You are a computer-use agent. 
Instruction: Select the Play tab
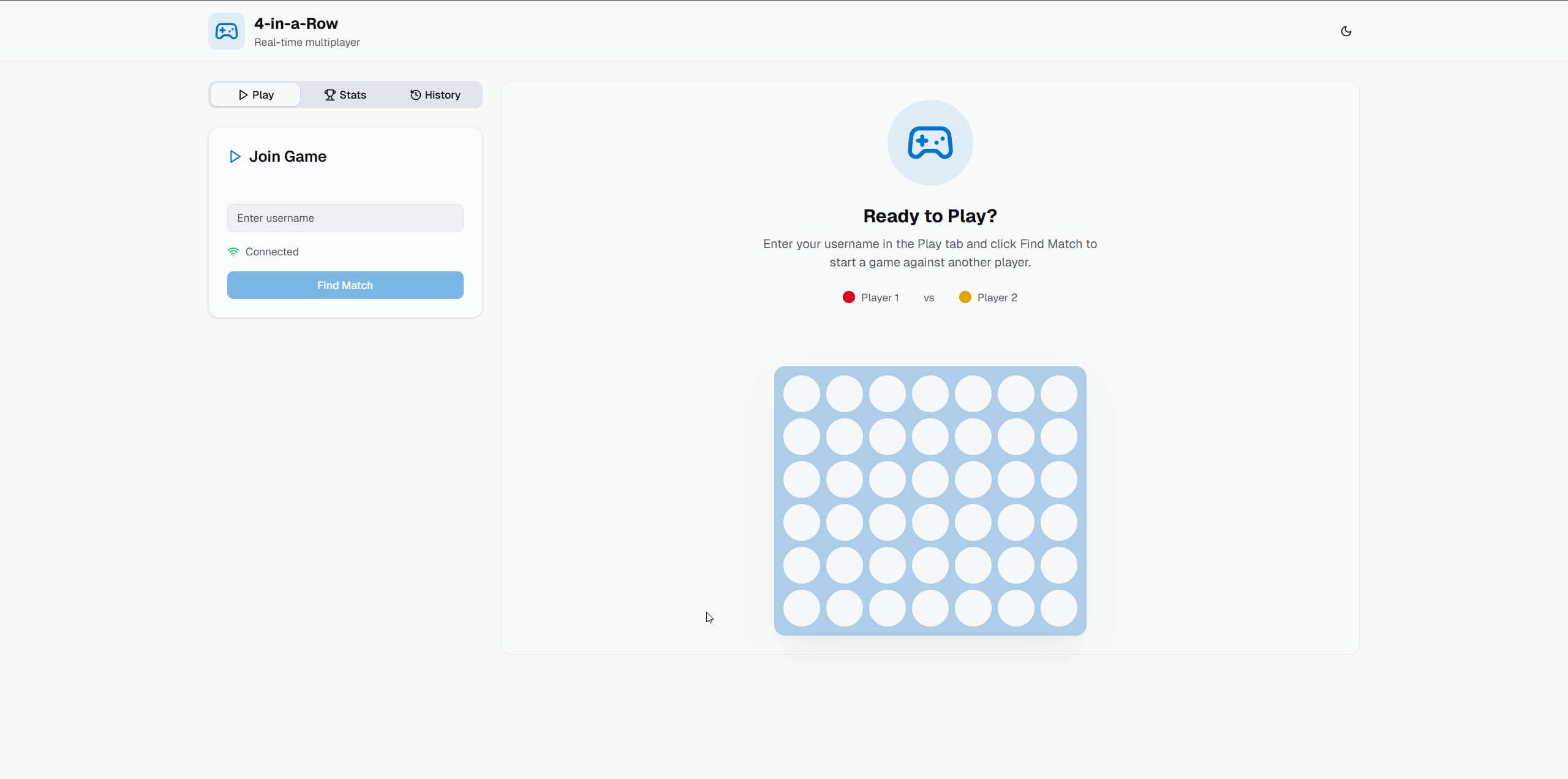coord(255,95)
